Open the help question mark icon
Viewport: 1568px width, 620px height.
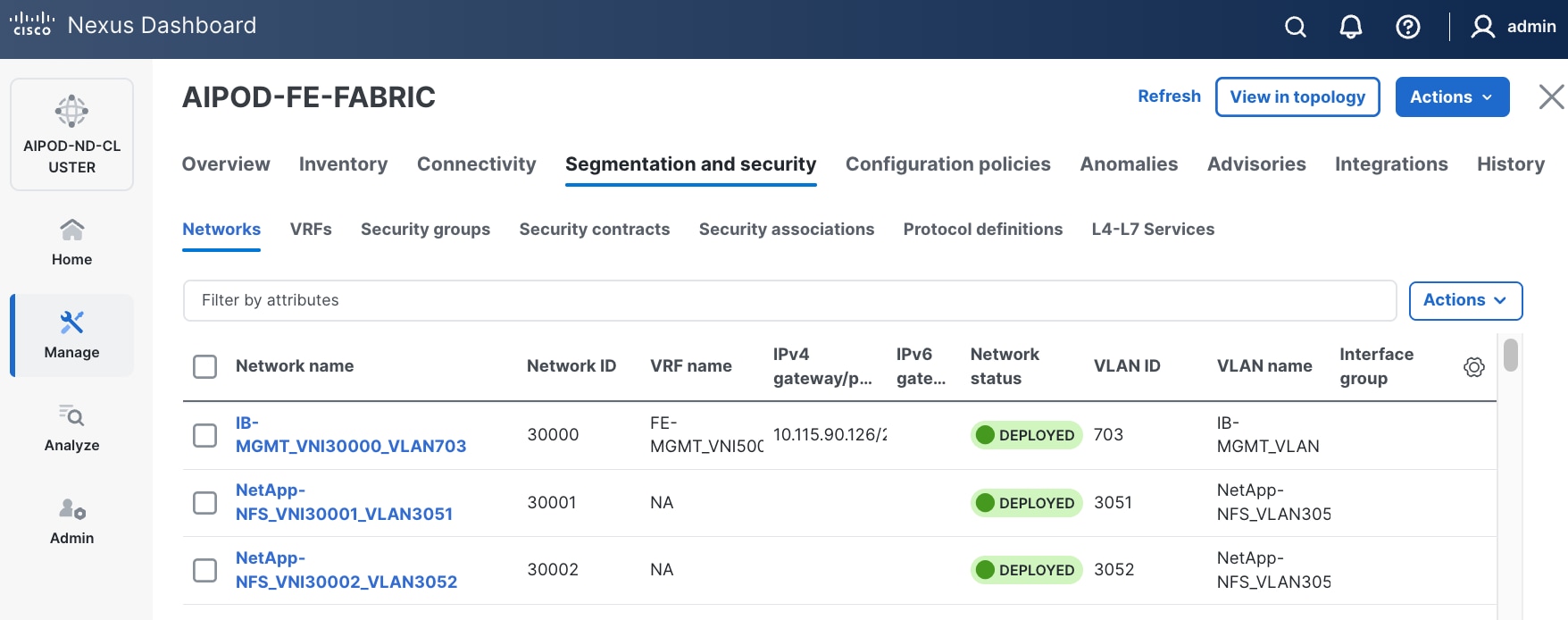pyautogui.click(x=1407, y=28)
